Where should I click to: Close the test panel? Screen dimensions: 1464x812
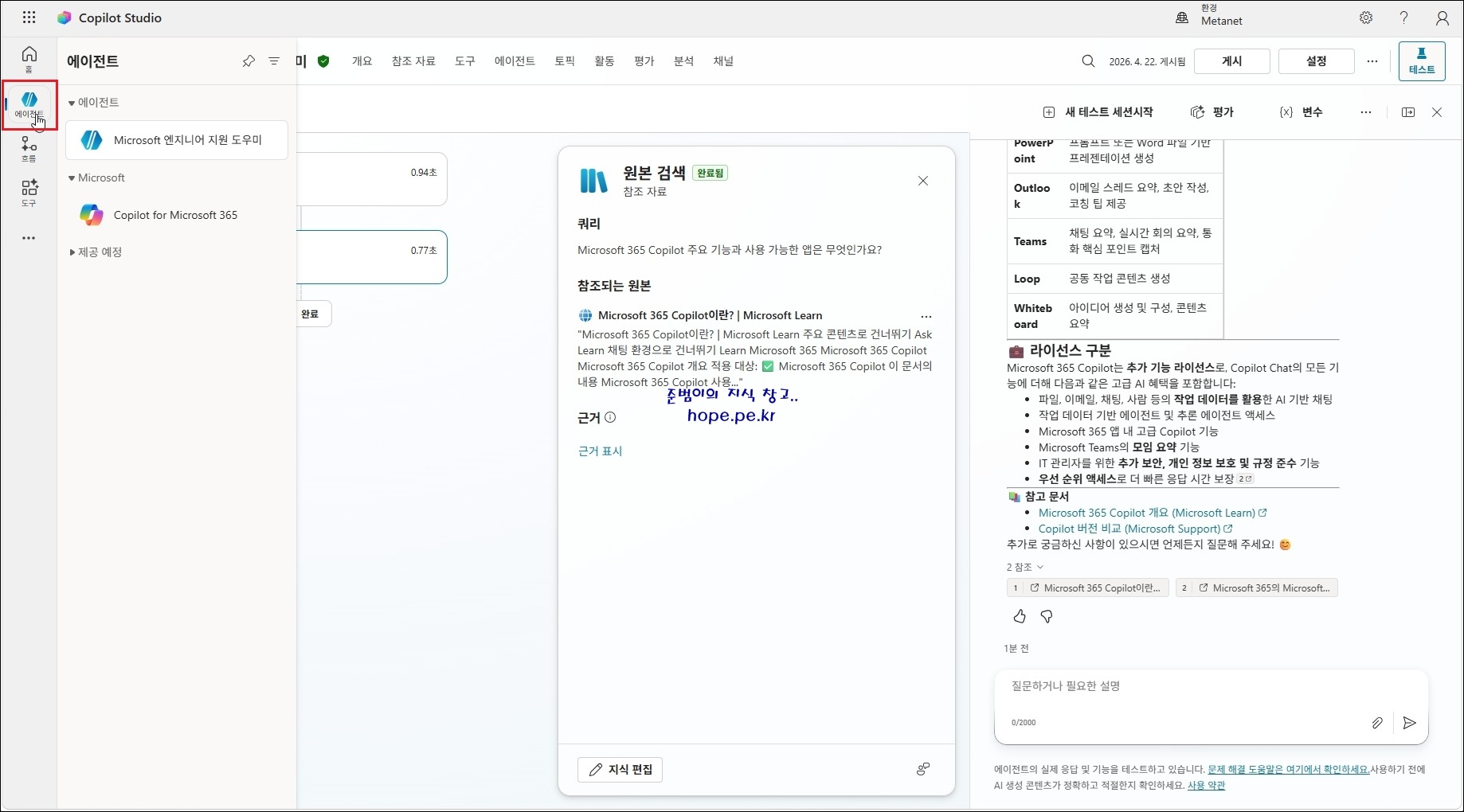click(x=1437, y=112)
